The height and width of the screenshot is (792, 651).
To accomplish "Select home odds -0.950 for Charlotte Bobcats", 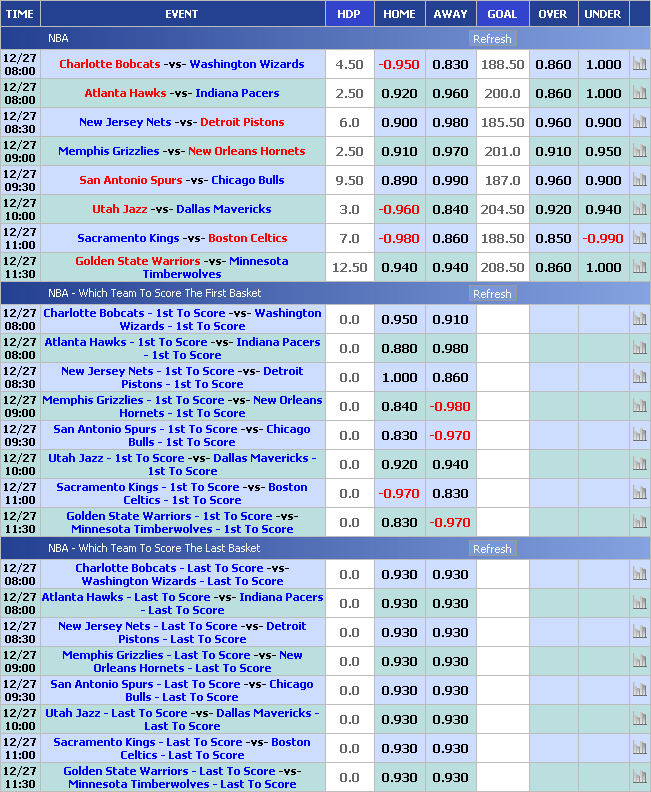I will pyautogui.click(x=399, y=64).
